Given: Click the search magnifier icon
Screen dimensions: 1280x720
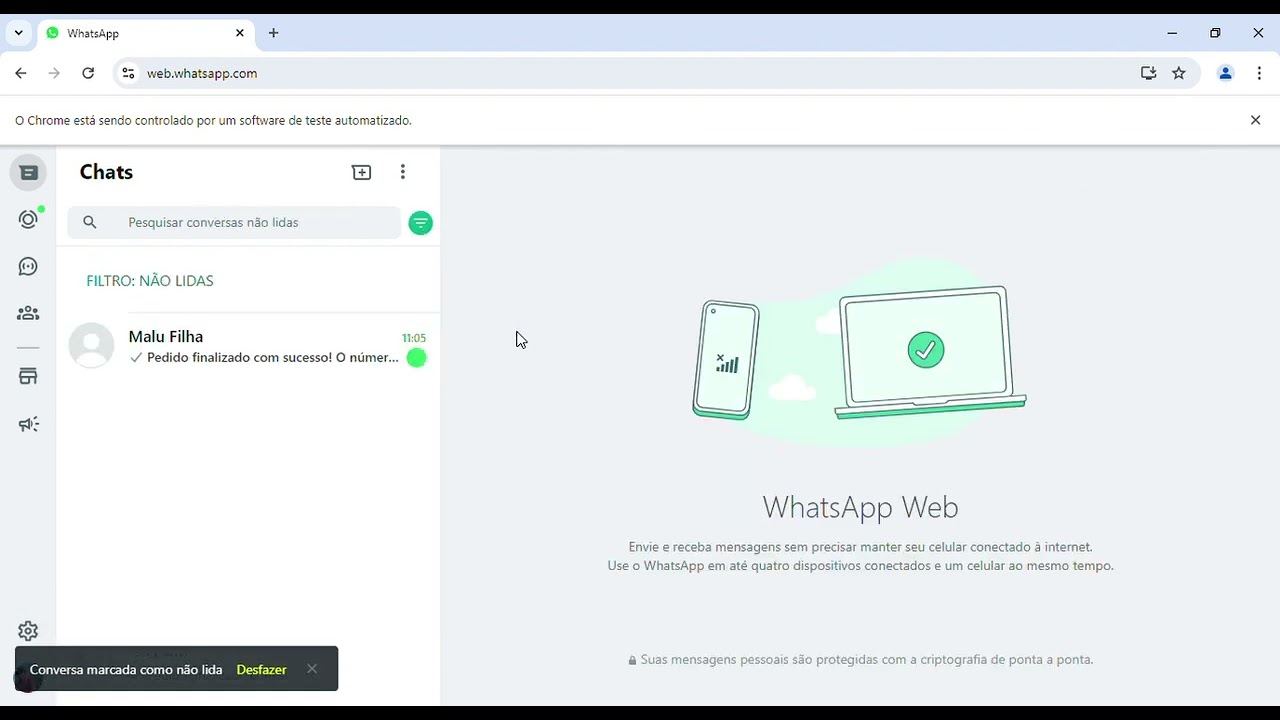Looking at the screenshot, I should click(x=90, y=223).
